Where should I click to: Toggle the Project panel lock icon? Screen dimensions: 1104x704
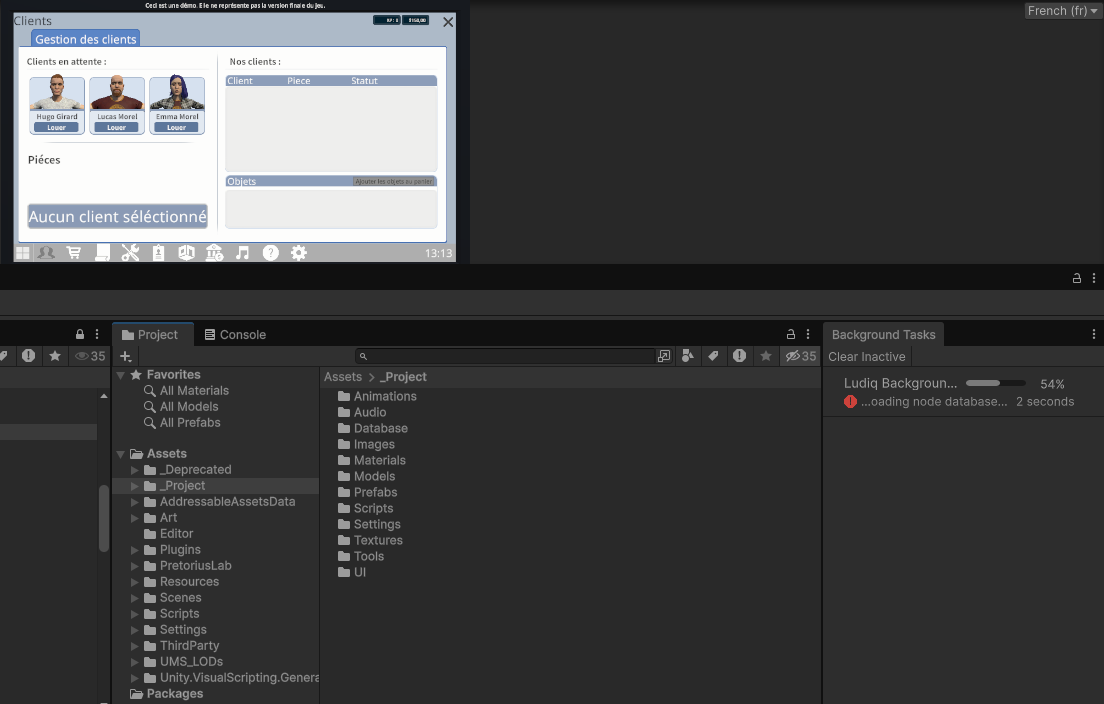click(791, 334)
